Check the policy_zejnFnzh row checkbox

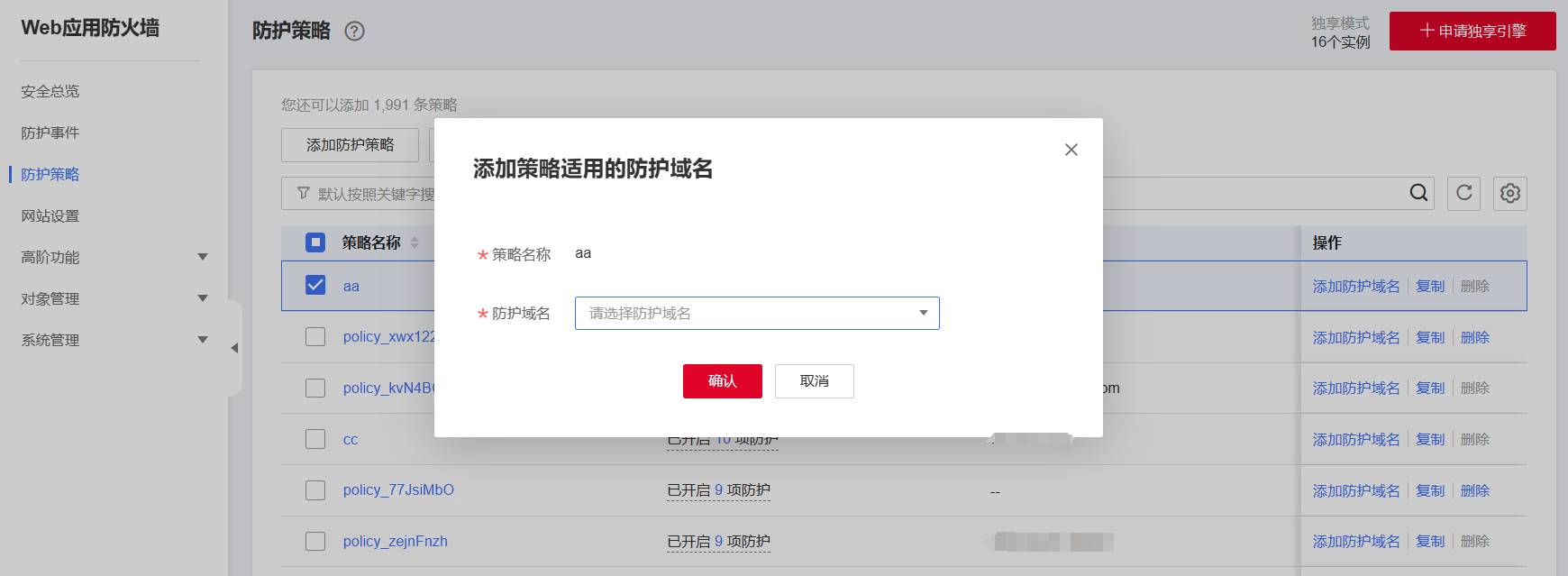pos(315,541)
